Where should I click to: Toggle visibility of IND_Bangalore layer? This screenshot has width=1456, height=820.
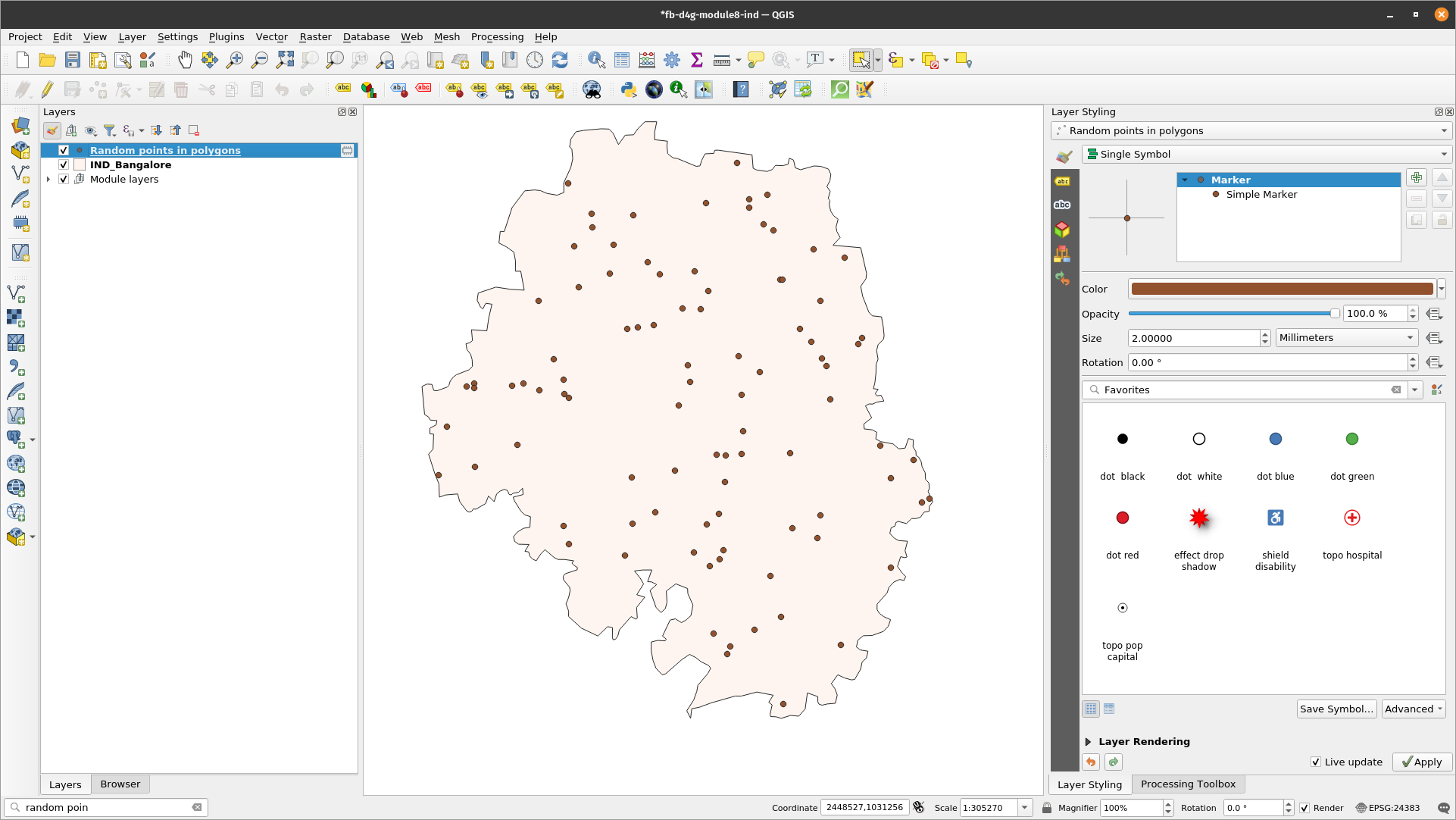pos(64,164)
